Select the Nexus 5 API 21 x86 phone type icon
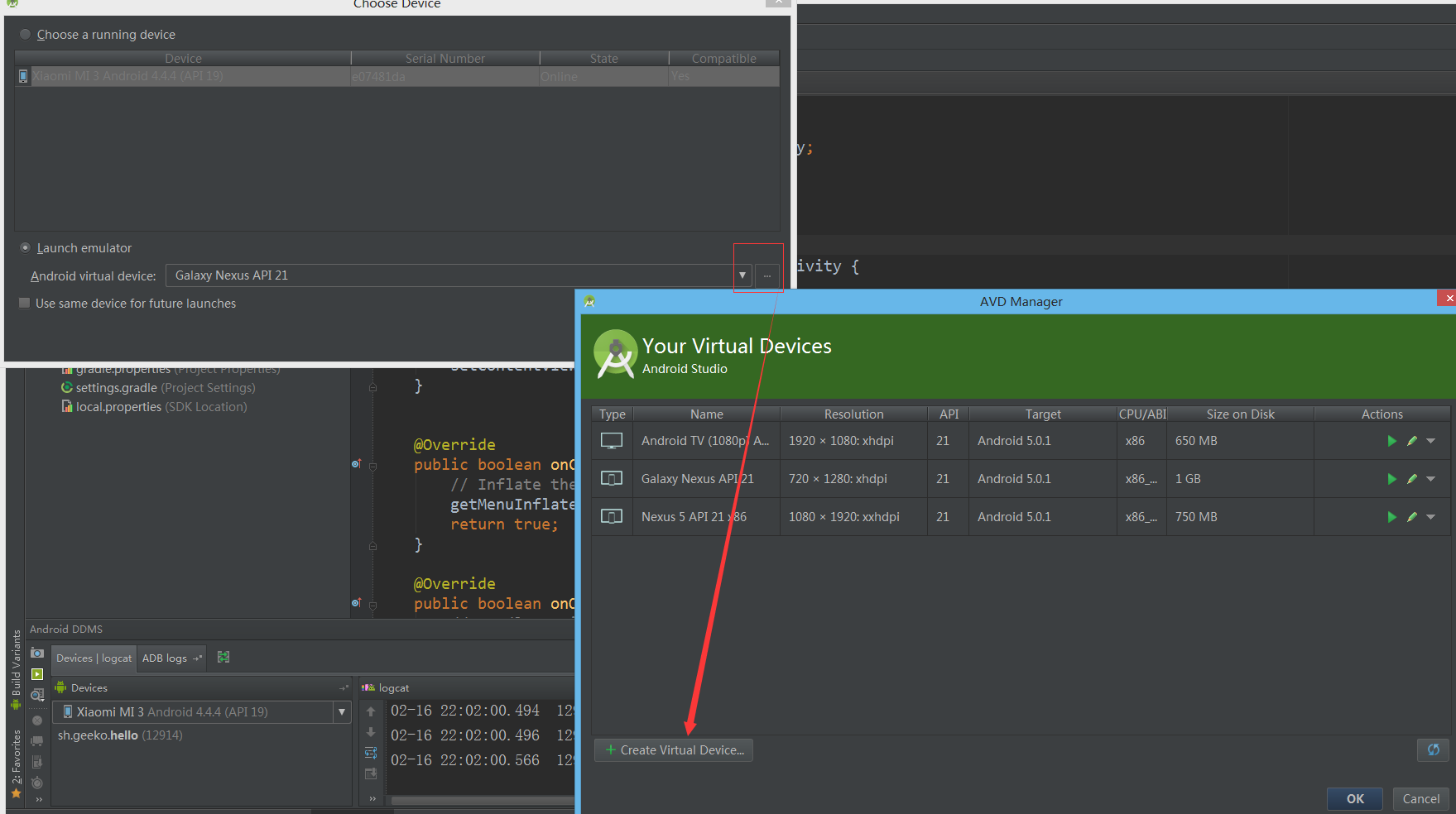 coord(612,517)
